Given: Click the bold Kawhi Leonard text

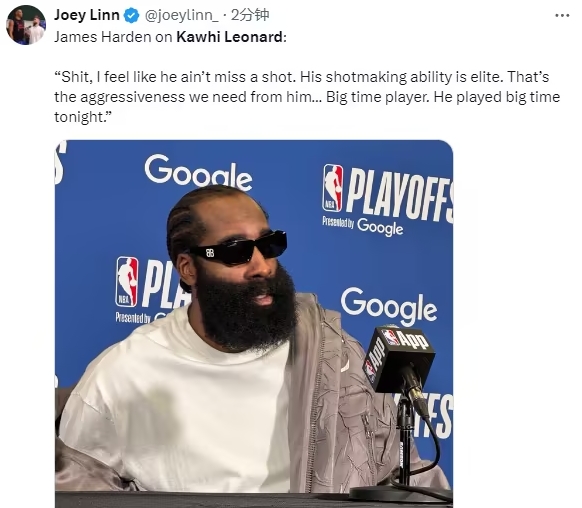Looking at the screenshot, I should tap(230, 37).
